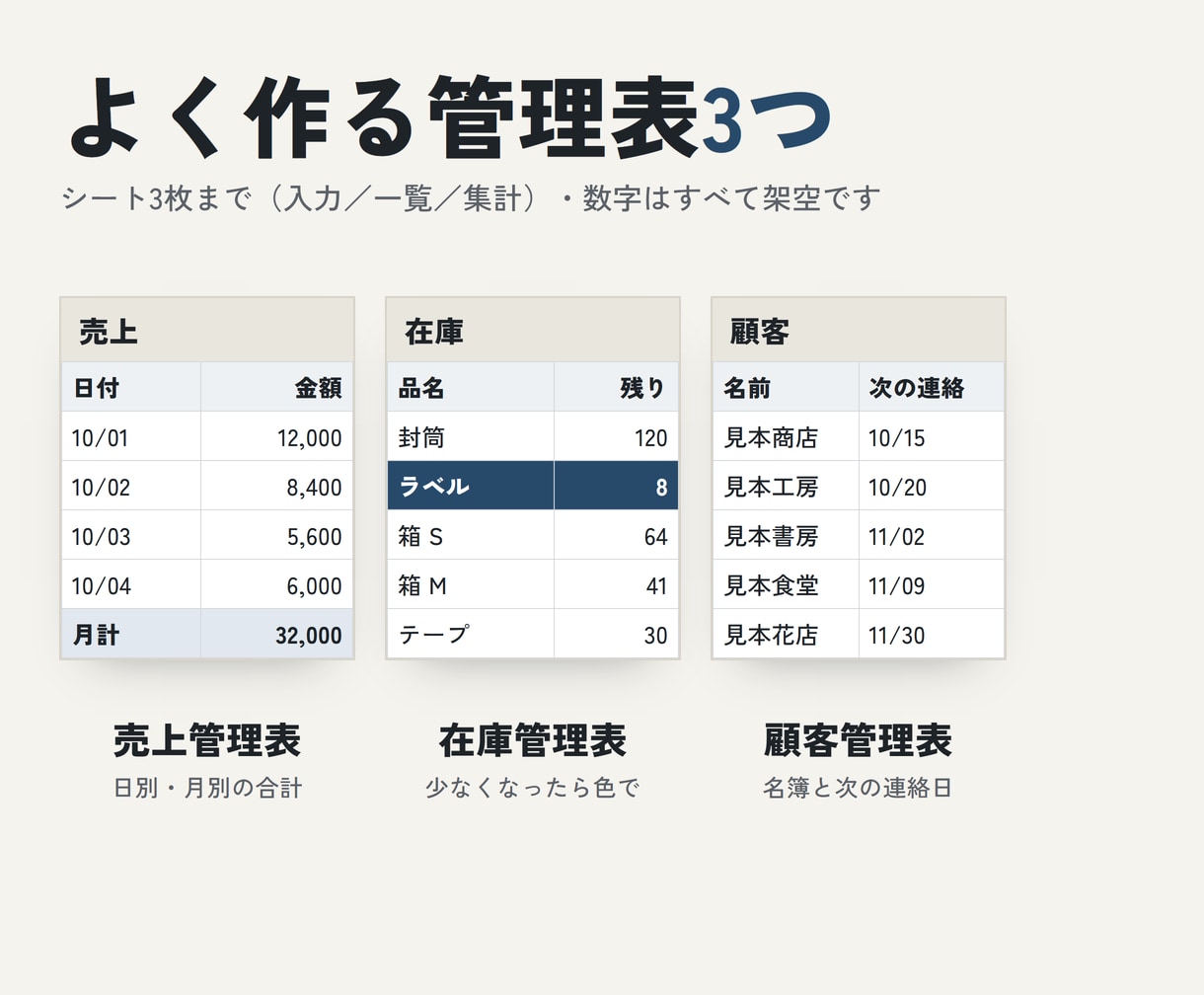Select the 6,000 amount cell
The image size is (1204, 995).
tap(277, 584)
